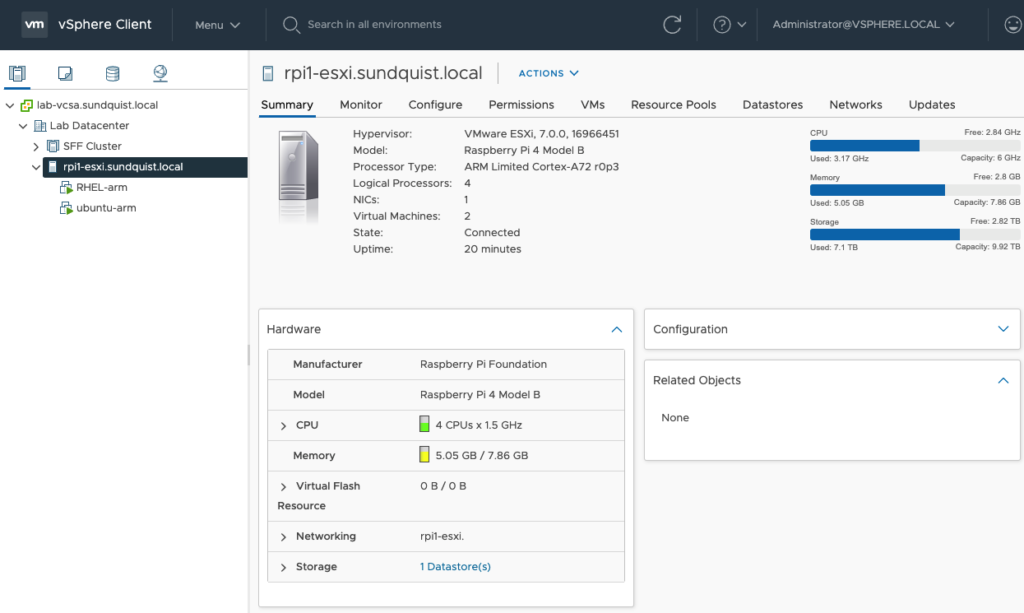Click the host icon in the page title
The height and width of the screenshot is (613, 1024).
click(x=268, y=73)
